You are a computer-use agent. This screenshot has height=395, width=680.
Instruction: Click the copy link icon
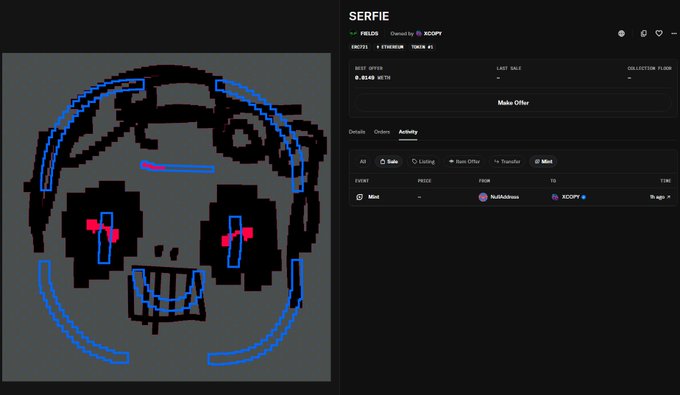pyautogui.click(x=644, y=33)
